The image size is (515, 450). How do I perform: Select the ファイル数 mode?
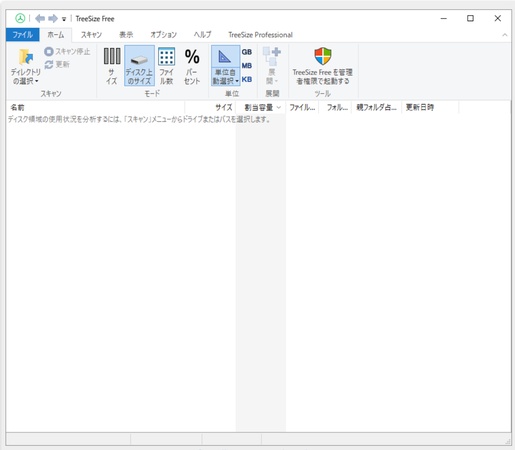pyautogui.click(x=166, y=66)
